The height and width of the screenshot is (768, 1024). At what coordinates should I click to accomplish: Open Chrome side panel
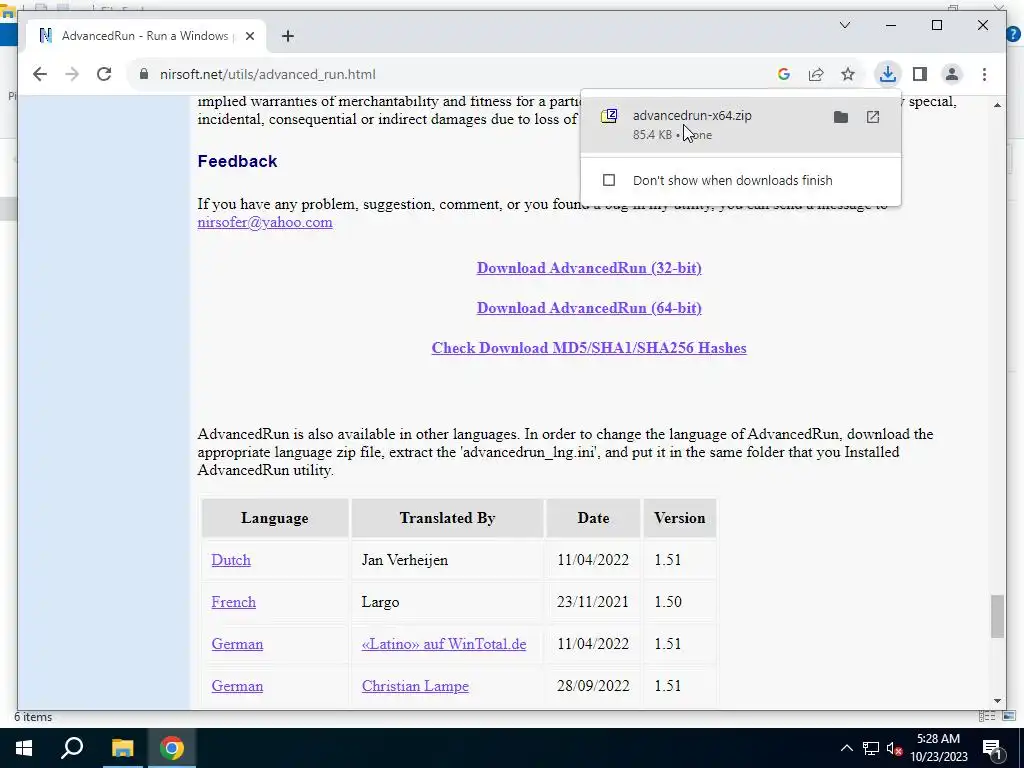[920, 74]
